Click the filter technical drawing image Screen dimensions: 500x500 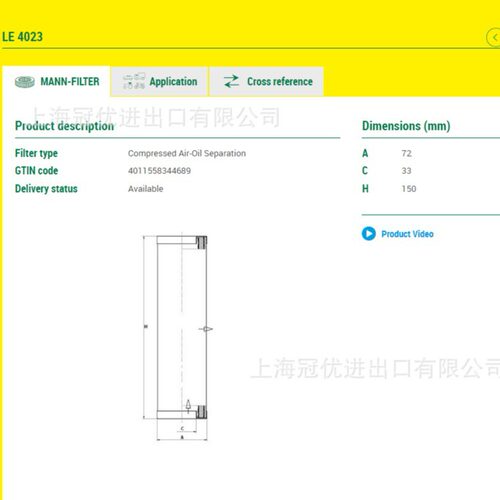(178, 337)
